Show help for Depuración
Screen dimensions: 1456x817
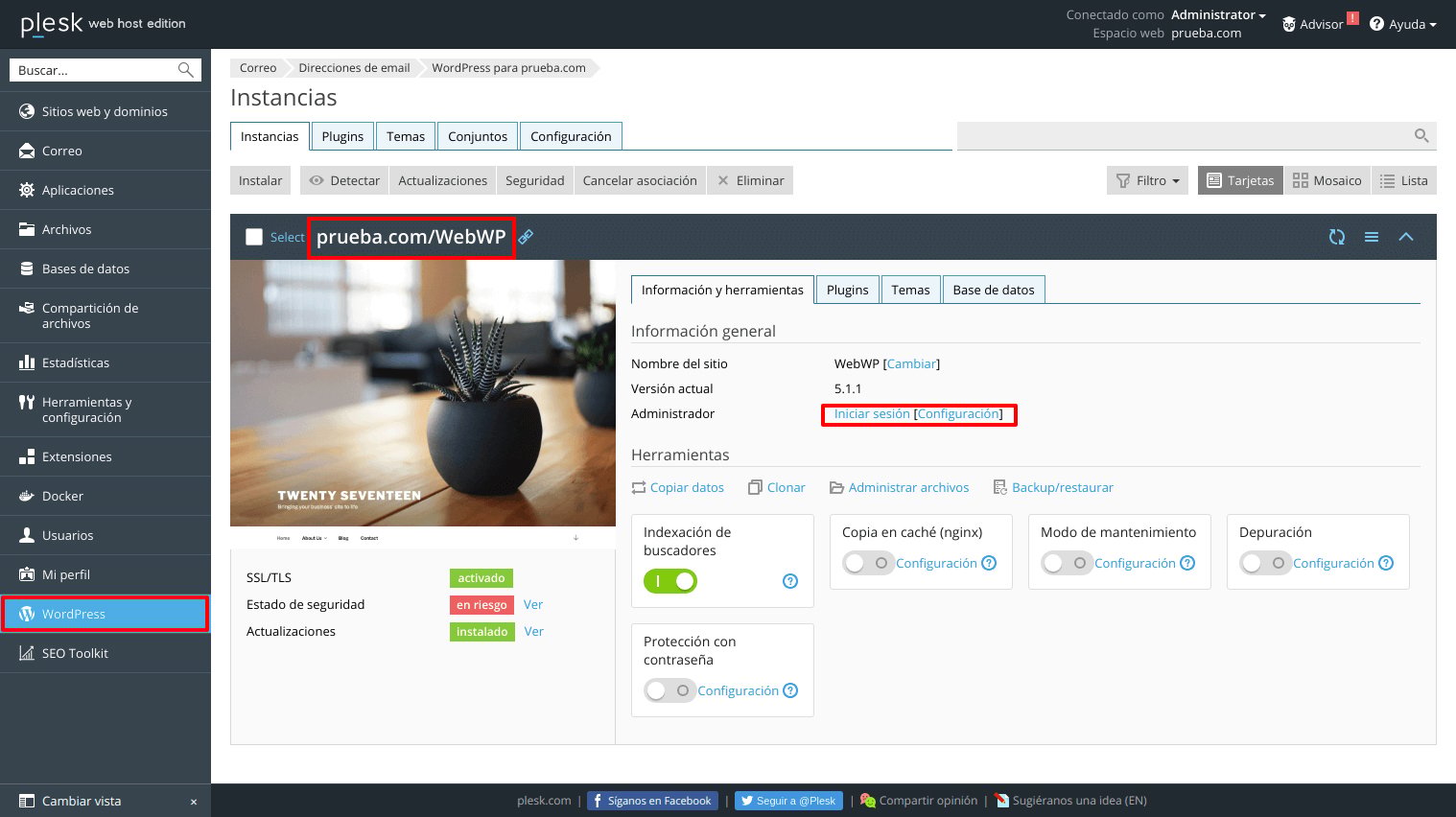coord(1386,563)
